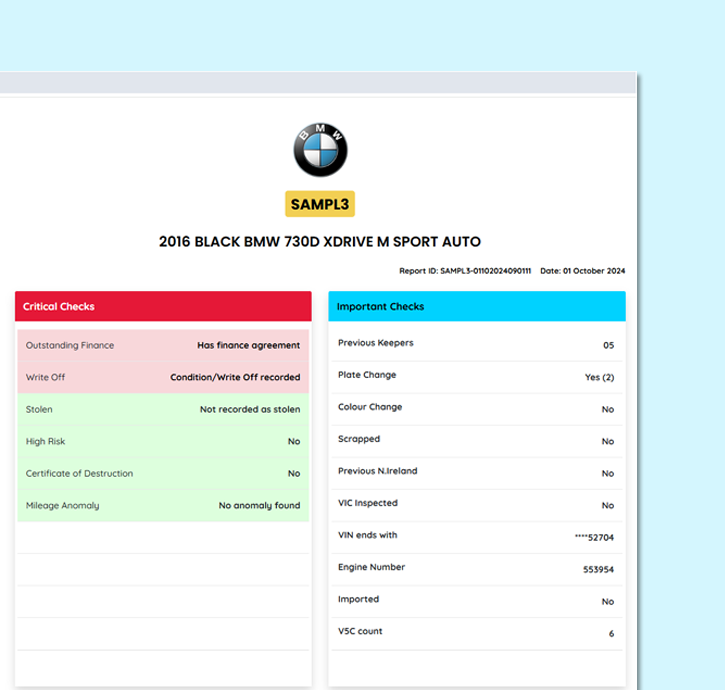Click the Critical Checks header
This screenshot has height=690, width=725.
(163, 306)
